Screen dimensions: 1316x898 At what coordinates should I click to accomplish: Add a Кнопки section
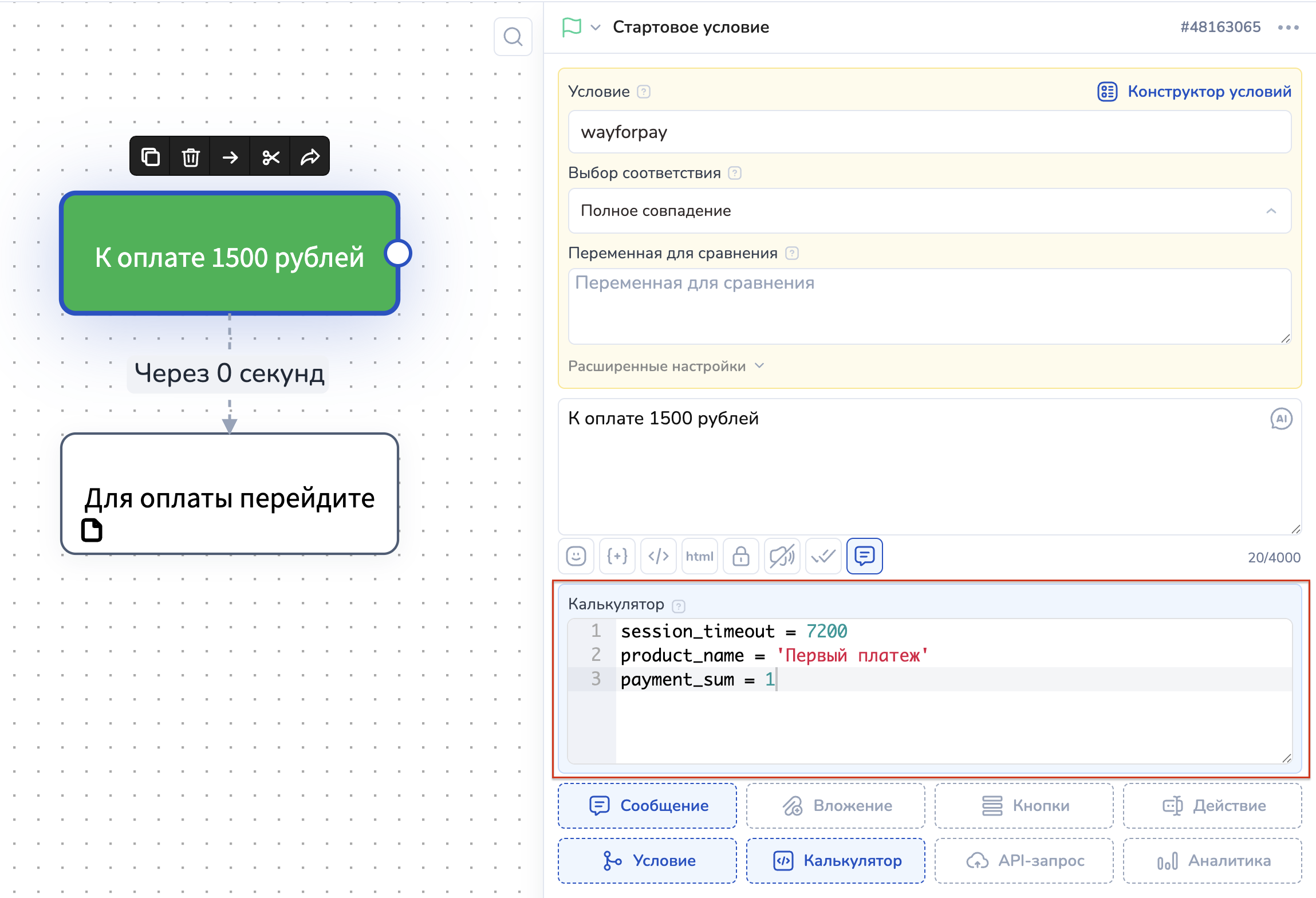pyautogui.click(x=1024, y=806)
